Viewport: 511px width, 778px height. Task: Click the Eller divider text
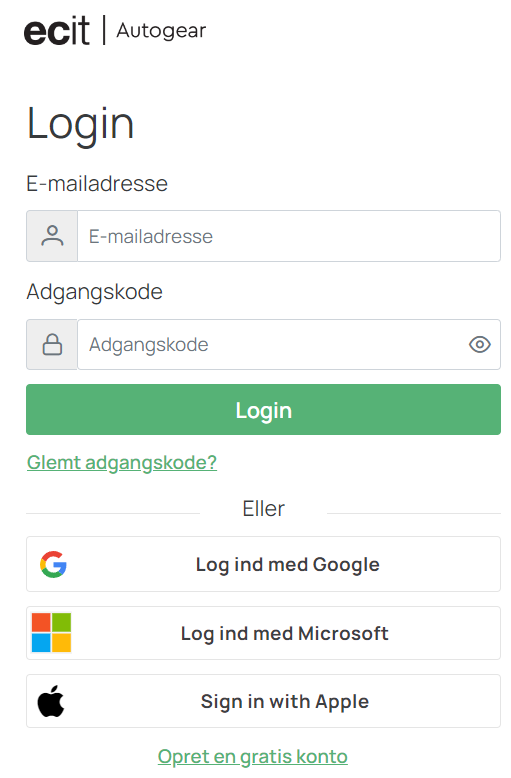(x=263, y=509)
